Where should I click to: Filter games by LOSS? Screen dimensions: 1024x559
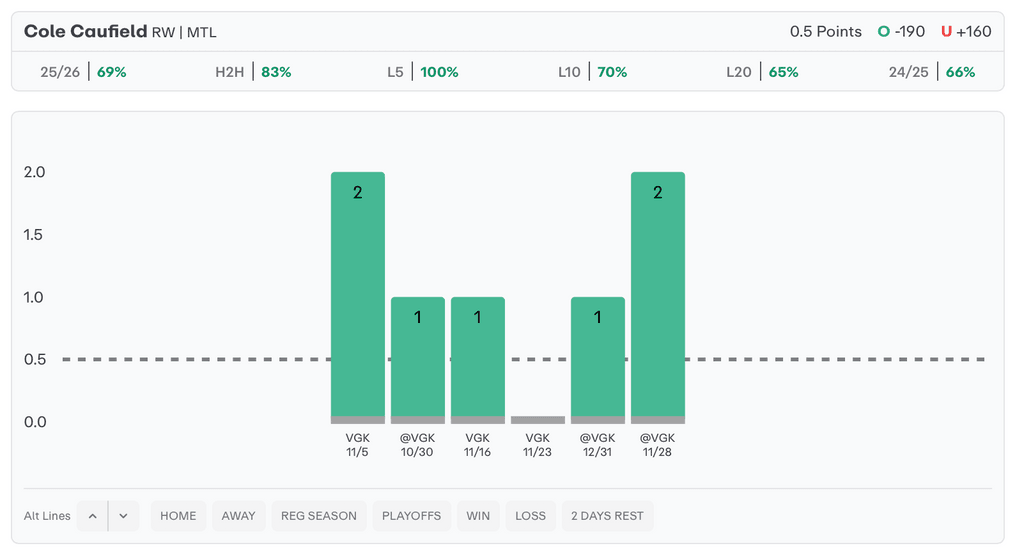point(530,516)
